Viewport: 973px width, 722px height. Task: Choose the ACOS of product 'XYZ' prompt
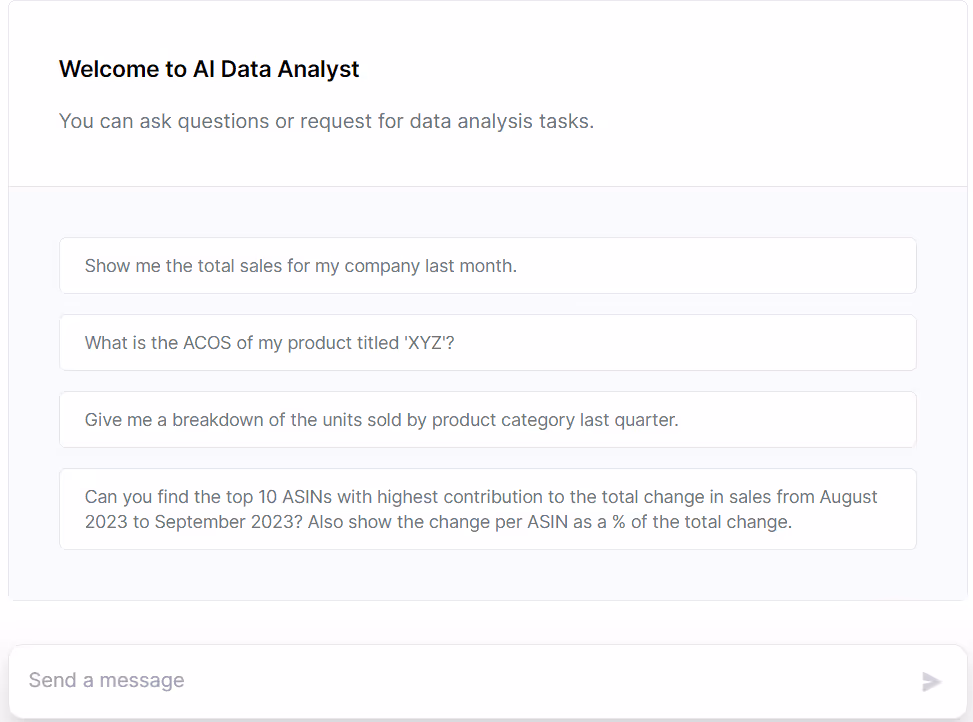(487, 343)
